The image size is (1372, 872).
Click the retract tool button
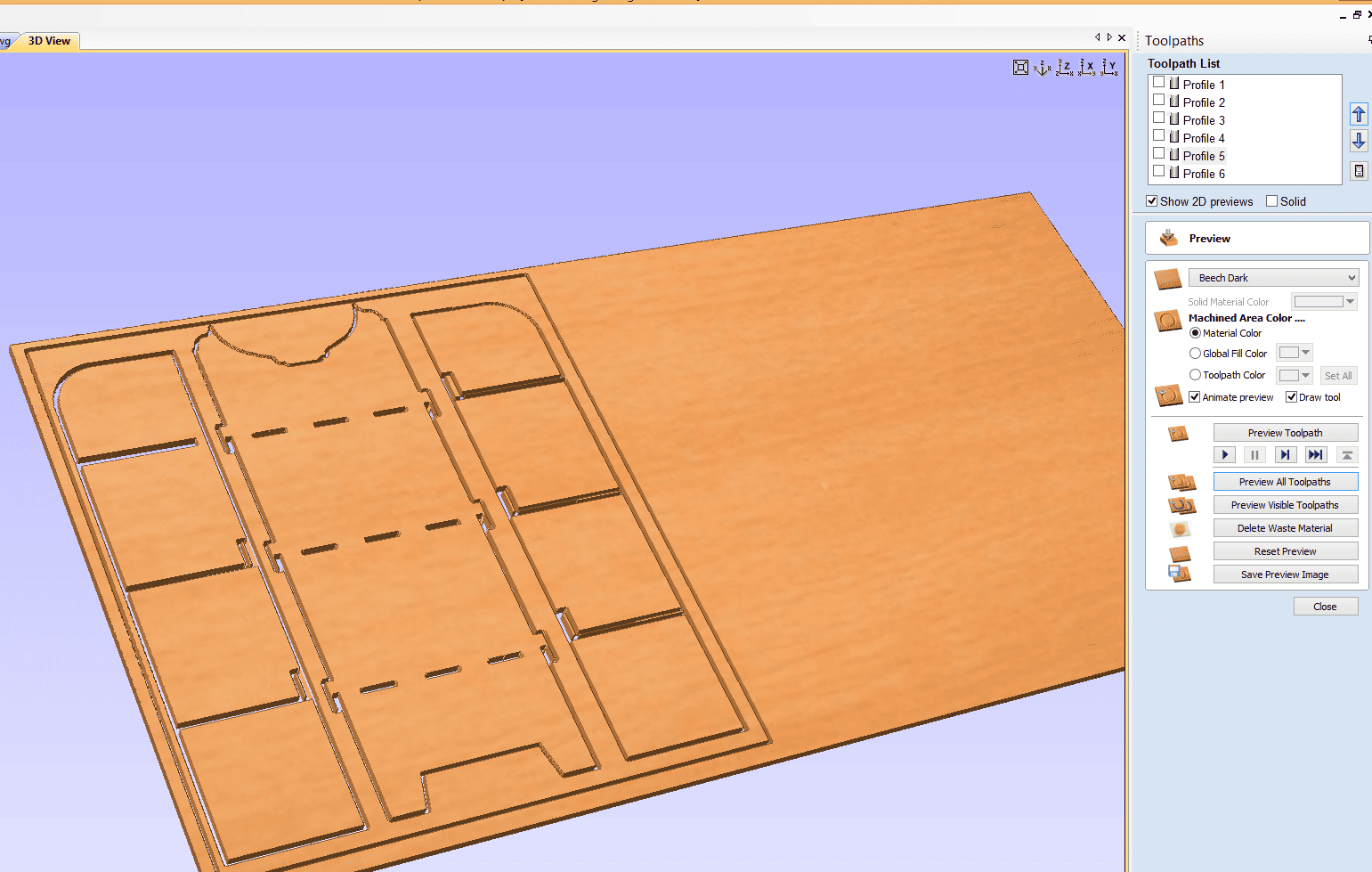click(1347, 455)
